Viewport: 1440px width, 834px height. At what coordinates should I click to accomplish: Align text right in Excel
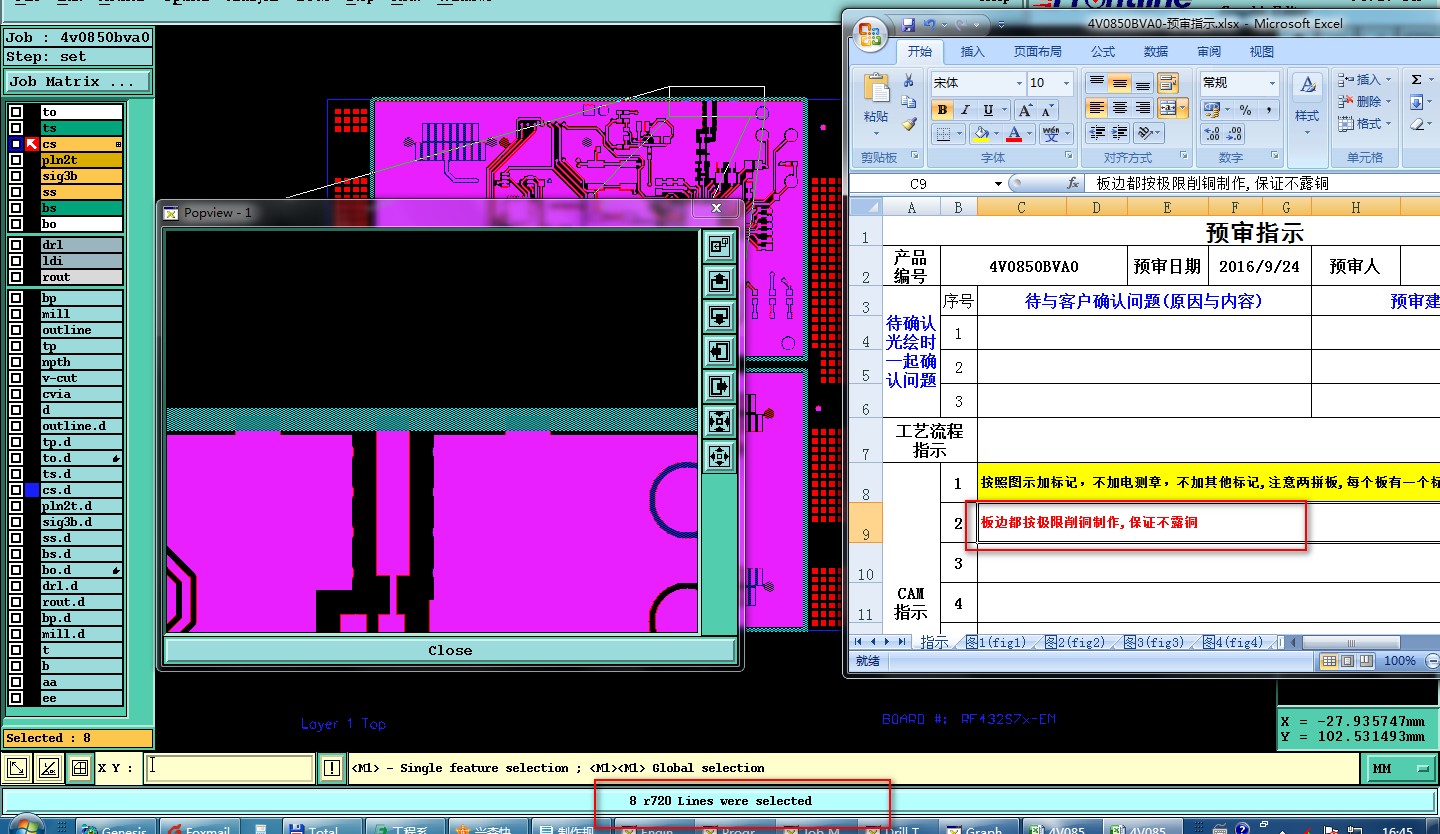(x=1143, y=108)
